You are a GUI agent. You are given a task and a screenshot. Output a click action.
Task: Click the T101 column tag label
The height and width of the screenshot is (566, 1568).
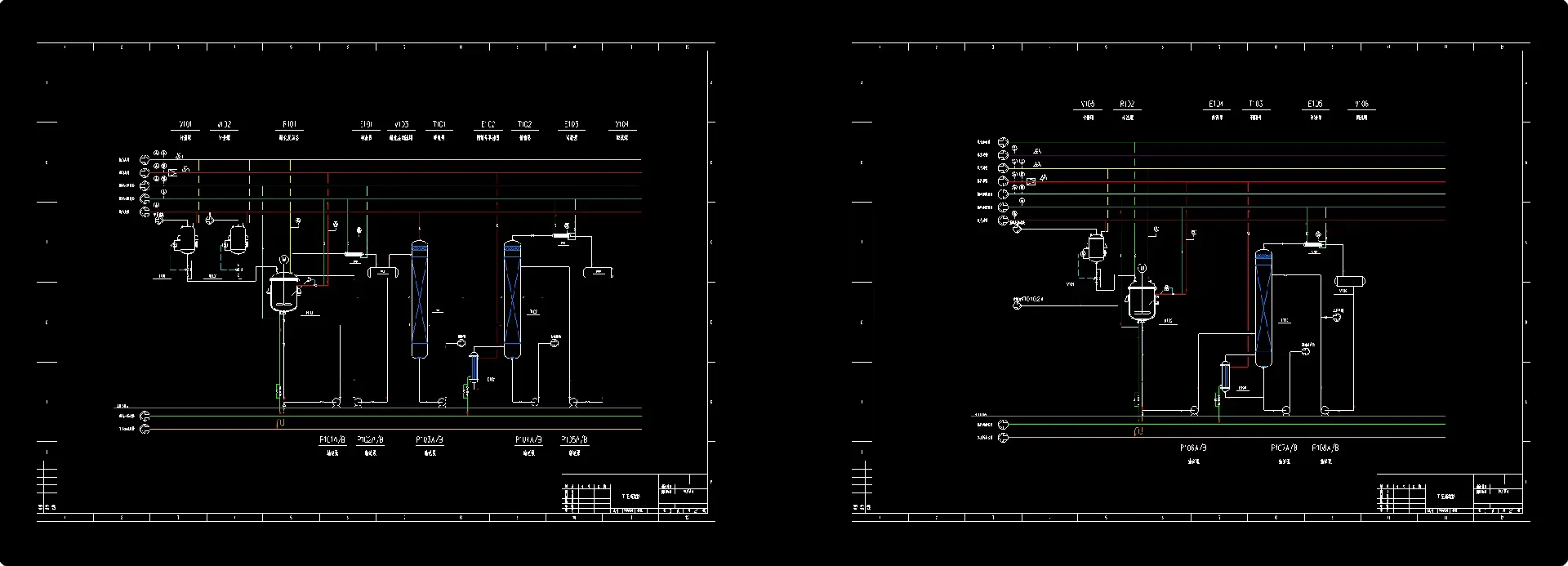tap(439, 125)
